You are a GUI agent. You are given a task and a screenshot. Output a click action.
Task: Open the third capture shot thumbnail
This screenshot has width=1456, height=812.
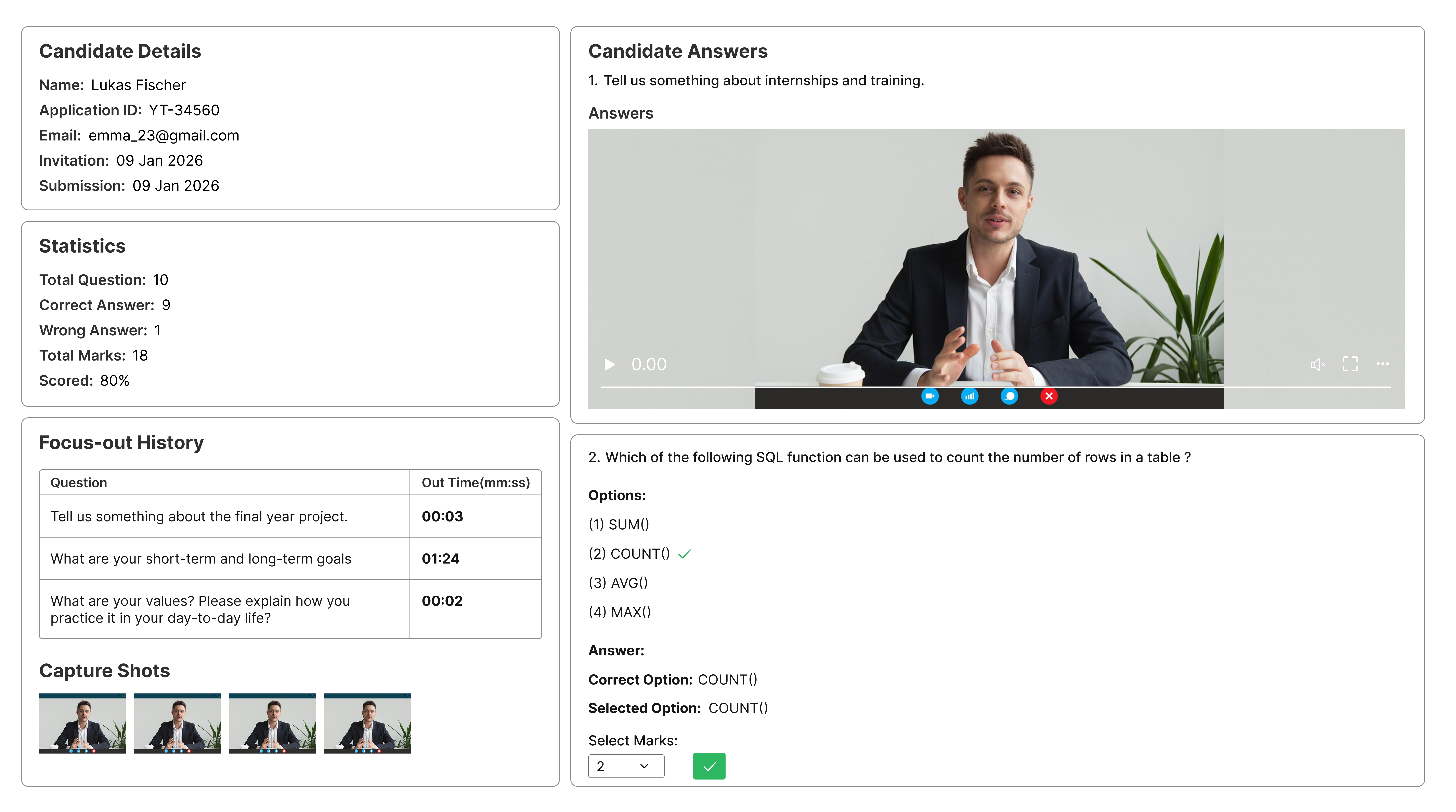click(x=272, y=723)
